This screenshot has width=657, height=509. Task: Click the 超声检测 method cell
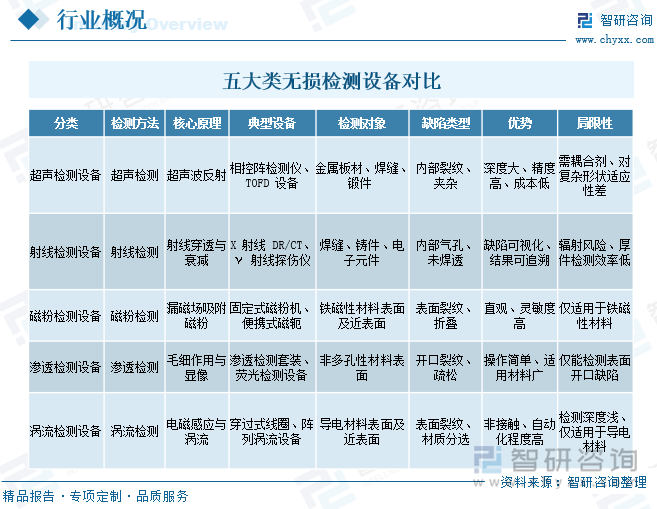coord(135,175)
